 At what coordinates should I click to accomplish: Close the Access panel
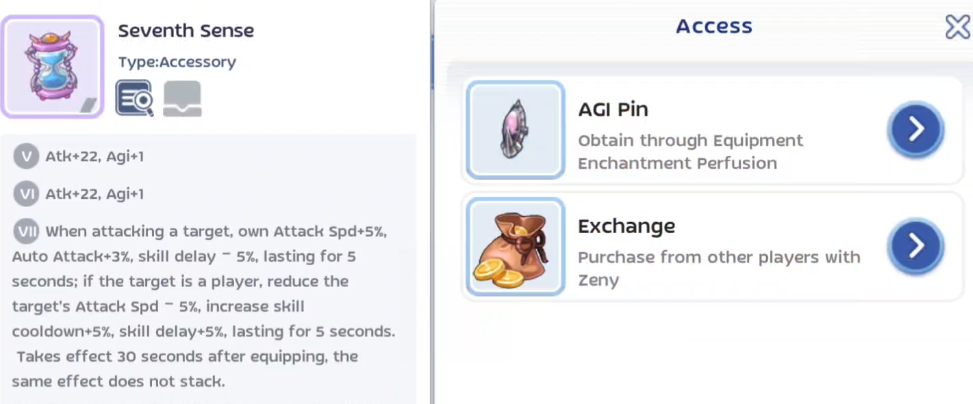click(x=957, y=27)
